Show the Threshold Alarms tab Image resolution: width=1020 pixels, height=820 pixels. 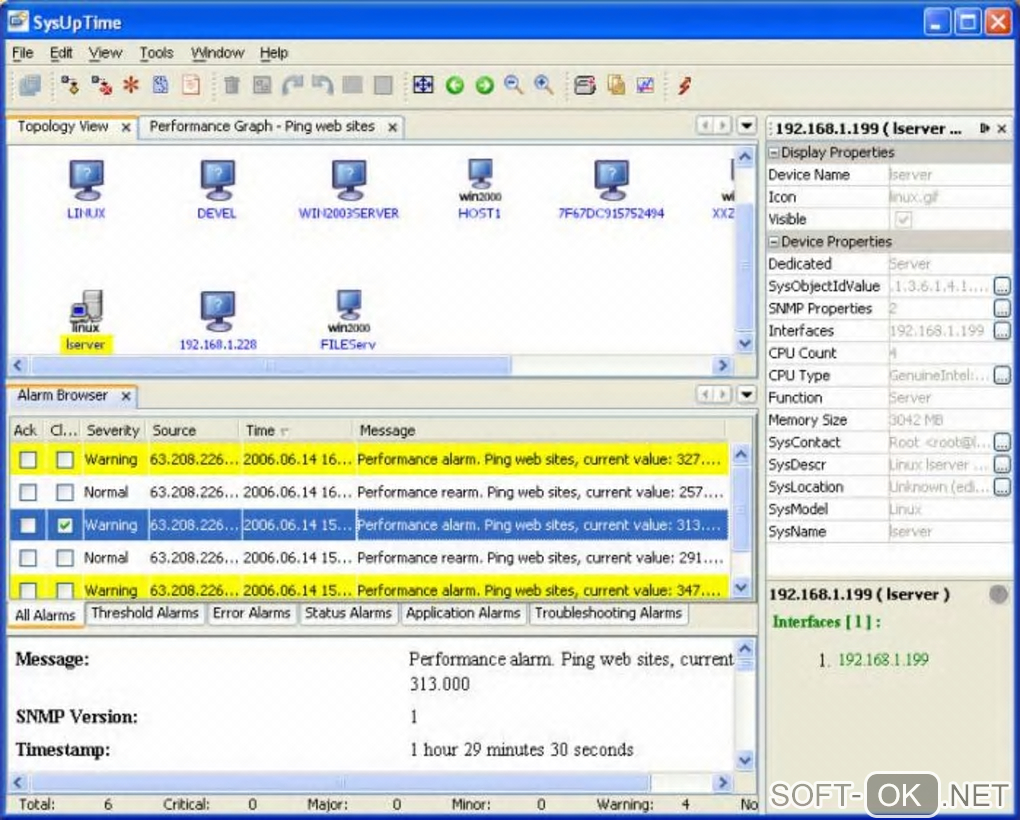145,614
